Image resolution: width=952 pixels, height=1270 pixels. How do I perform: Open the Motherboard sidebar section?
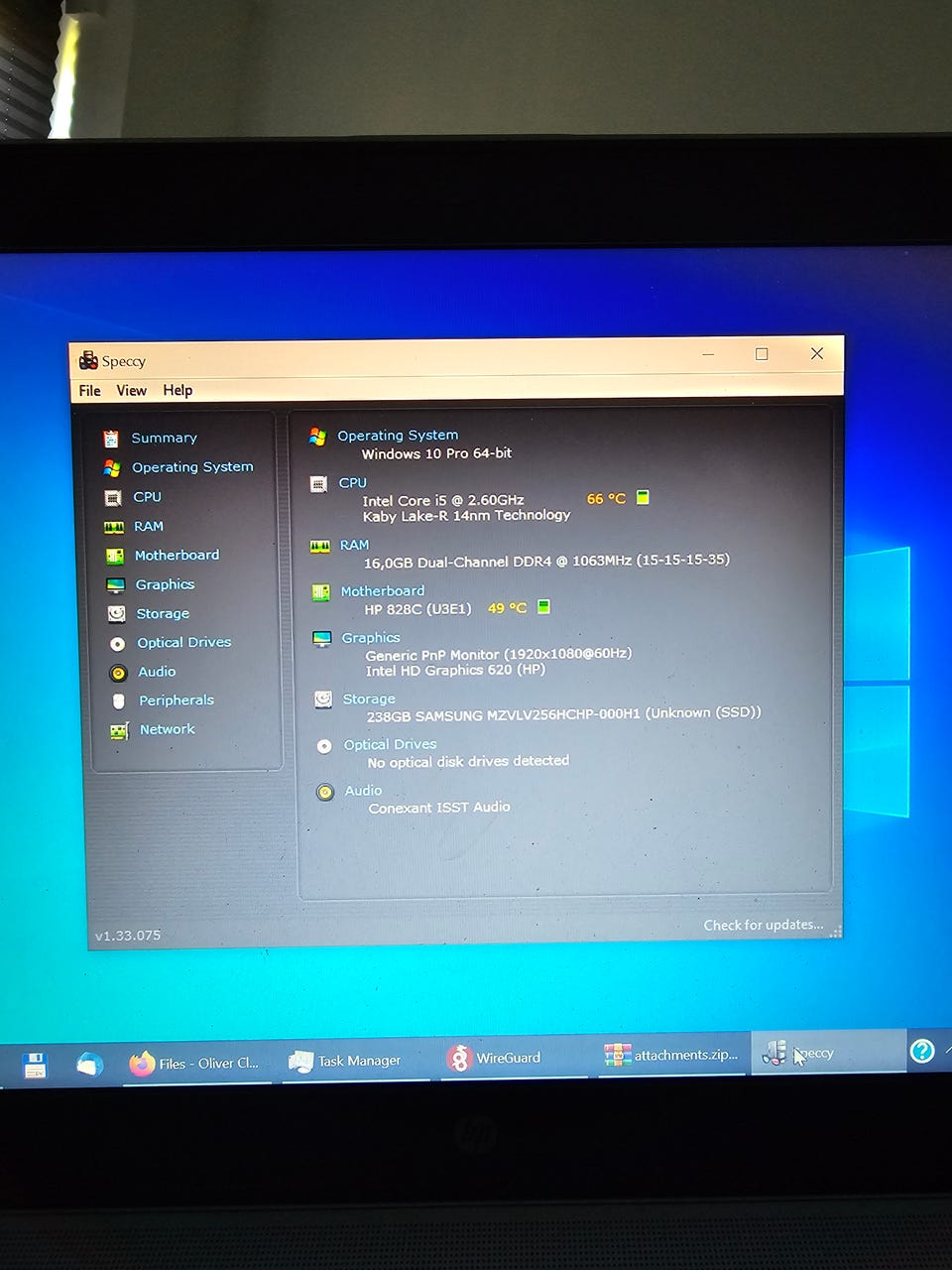pyautogui.click(x=177, y=555)
